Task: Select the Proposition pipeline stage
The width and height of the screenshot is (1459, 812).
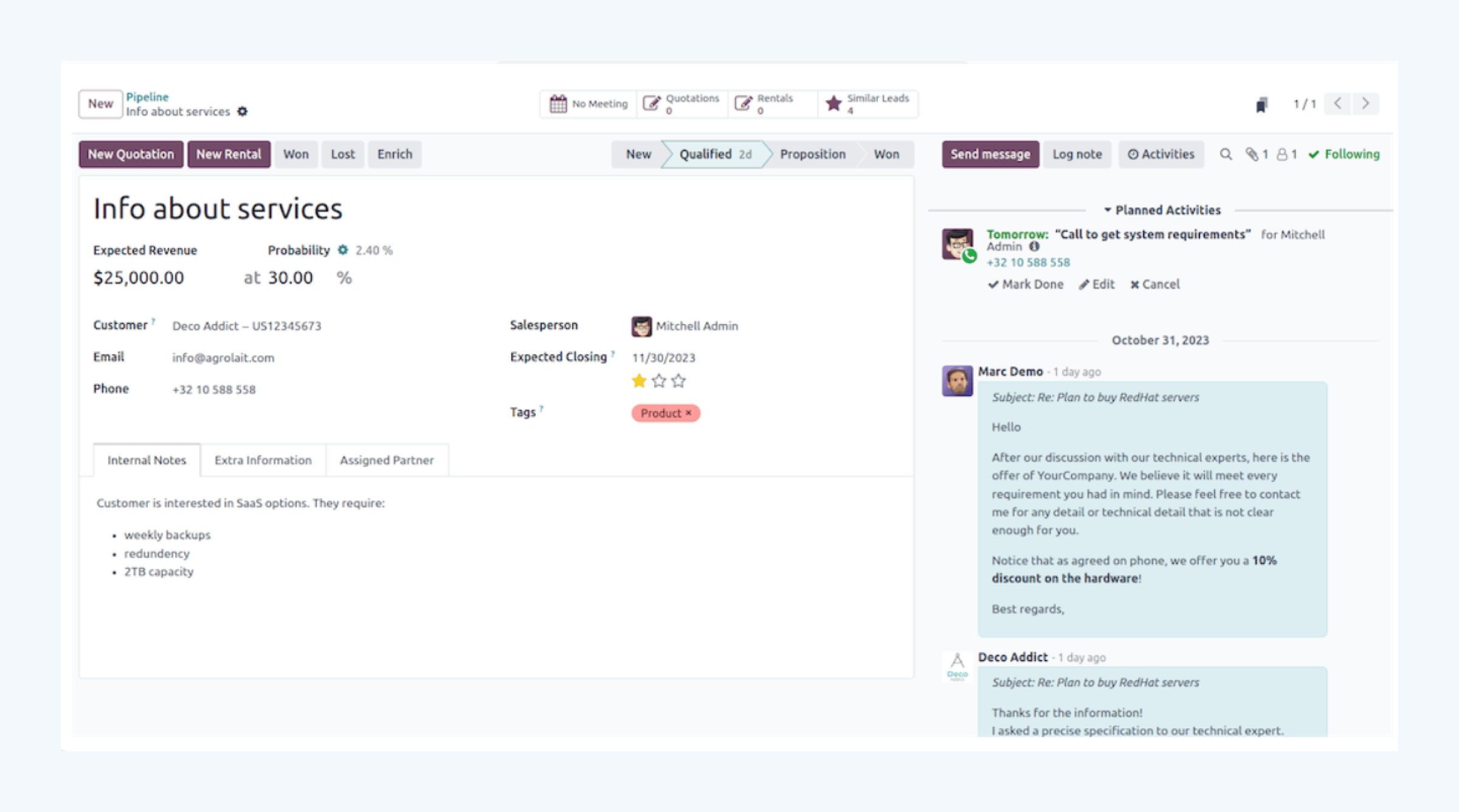Action: pyautogui.click(x=813, y=154)
